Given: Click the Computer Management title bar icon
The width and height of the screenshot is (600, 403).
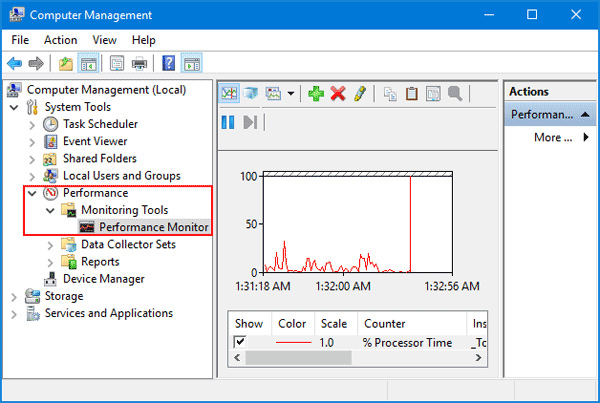Looking at the screenshot, I should pos(16,15).
